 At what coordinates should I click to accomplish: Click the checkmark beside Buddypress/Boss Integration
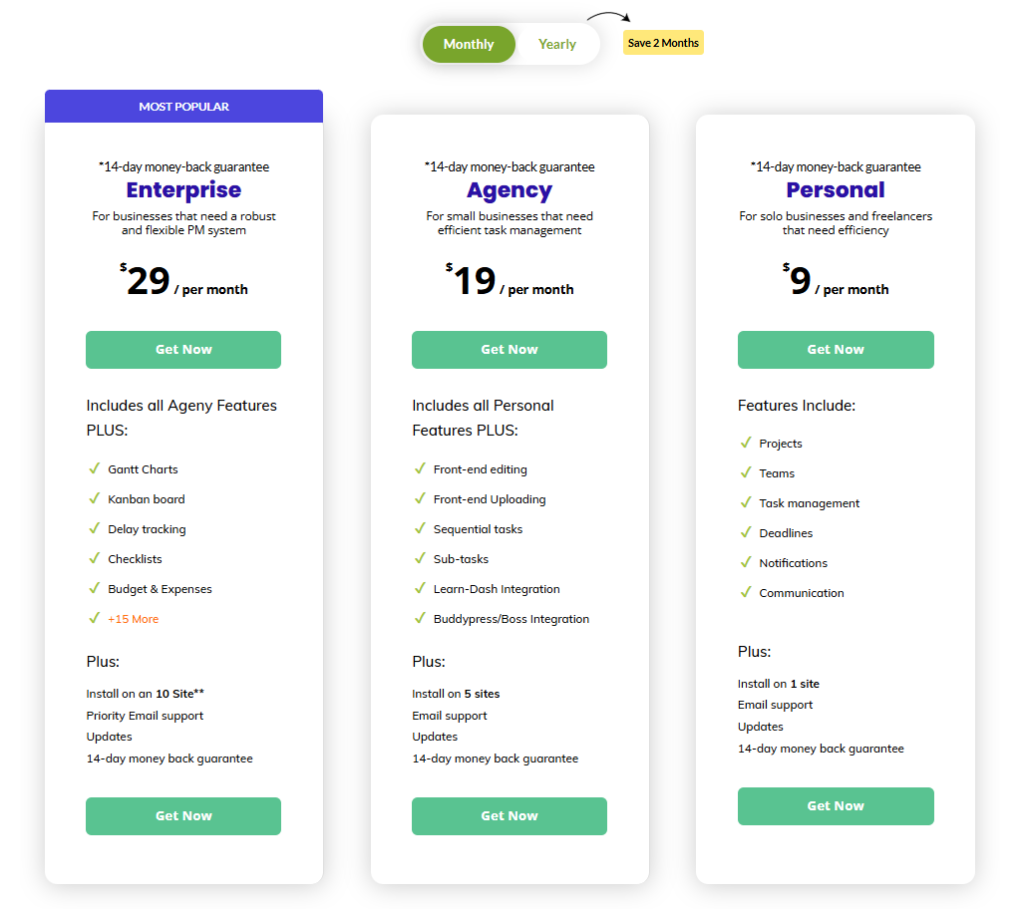coord(420,618)
